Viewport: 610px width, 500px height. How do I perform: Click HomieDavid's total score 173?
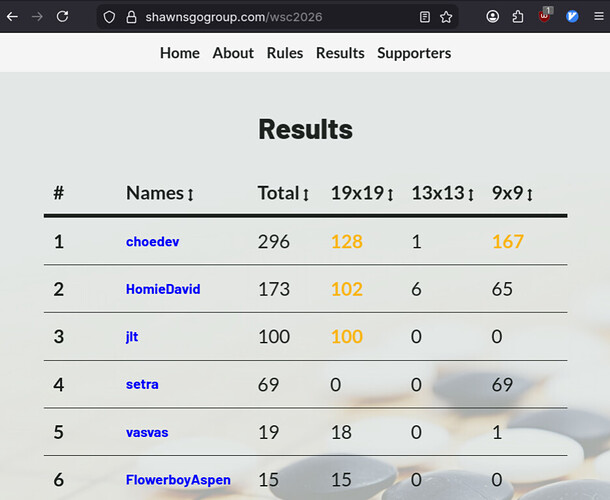pyautogui.click(x=274, y=289)
